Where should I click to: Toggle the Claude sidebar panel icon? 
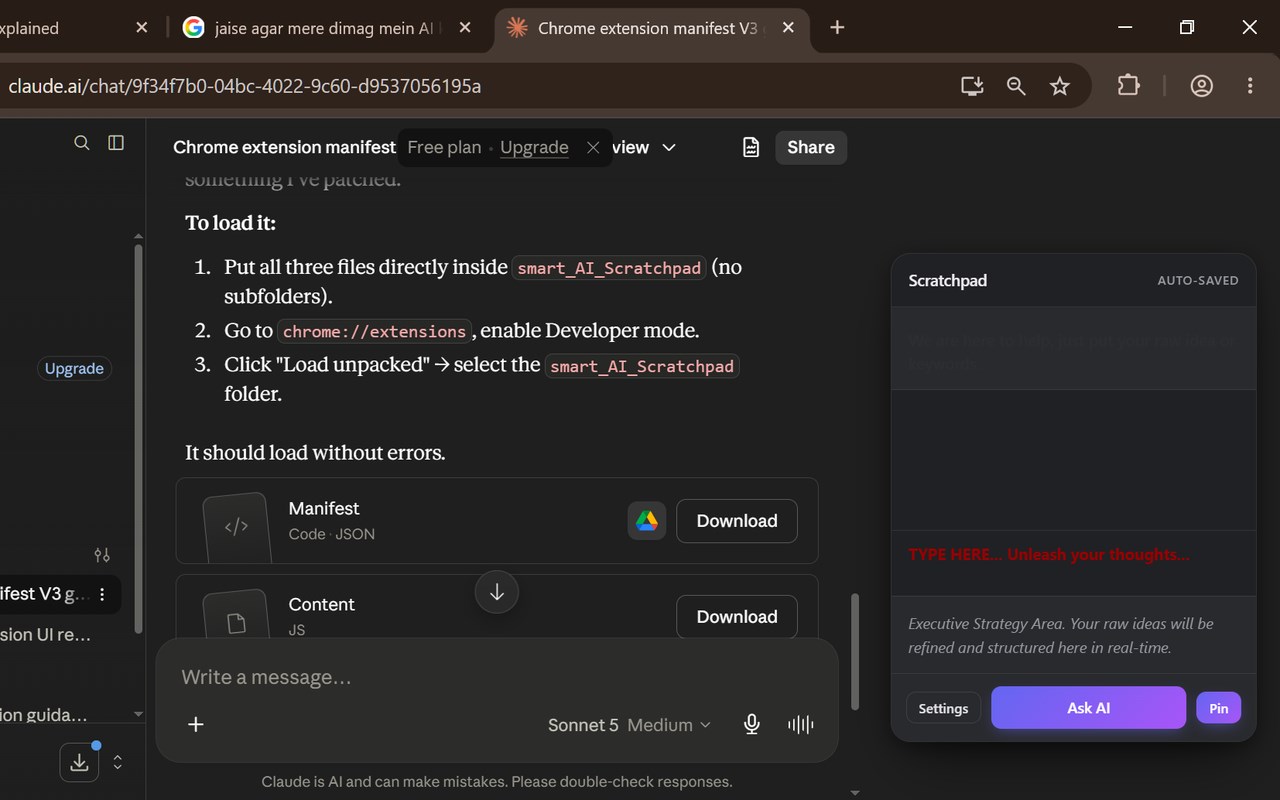coord(116,143)
